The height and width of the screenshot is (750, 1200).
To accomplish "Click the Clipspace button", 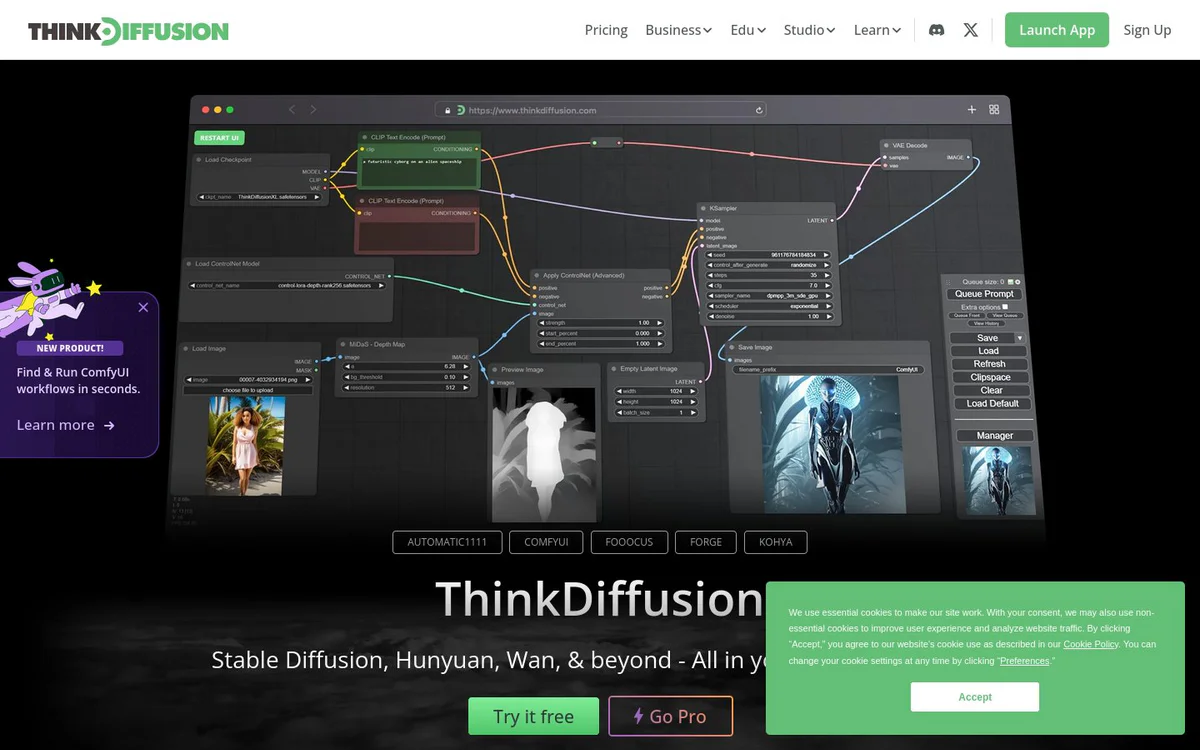I will click(x=990, y=377).
